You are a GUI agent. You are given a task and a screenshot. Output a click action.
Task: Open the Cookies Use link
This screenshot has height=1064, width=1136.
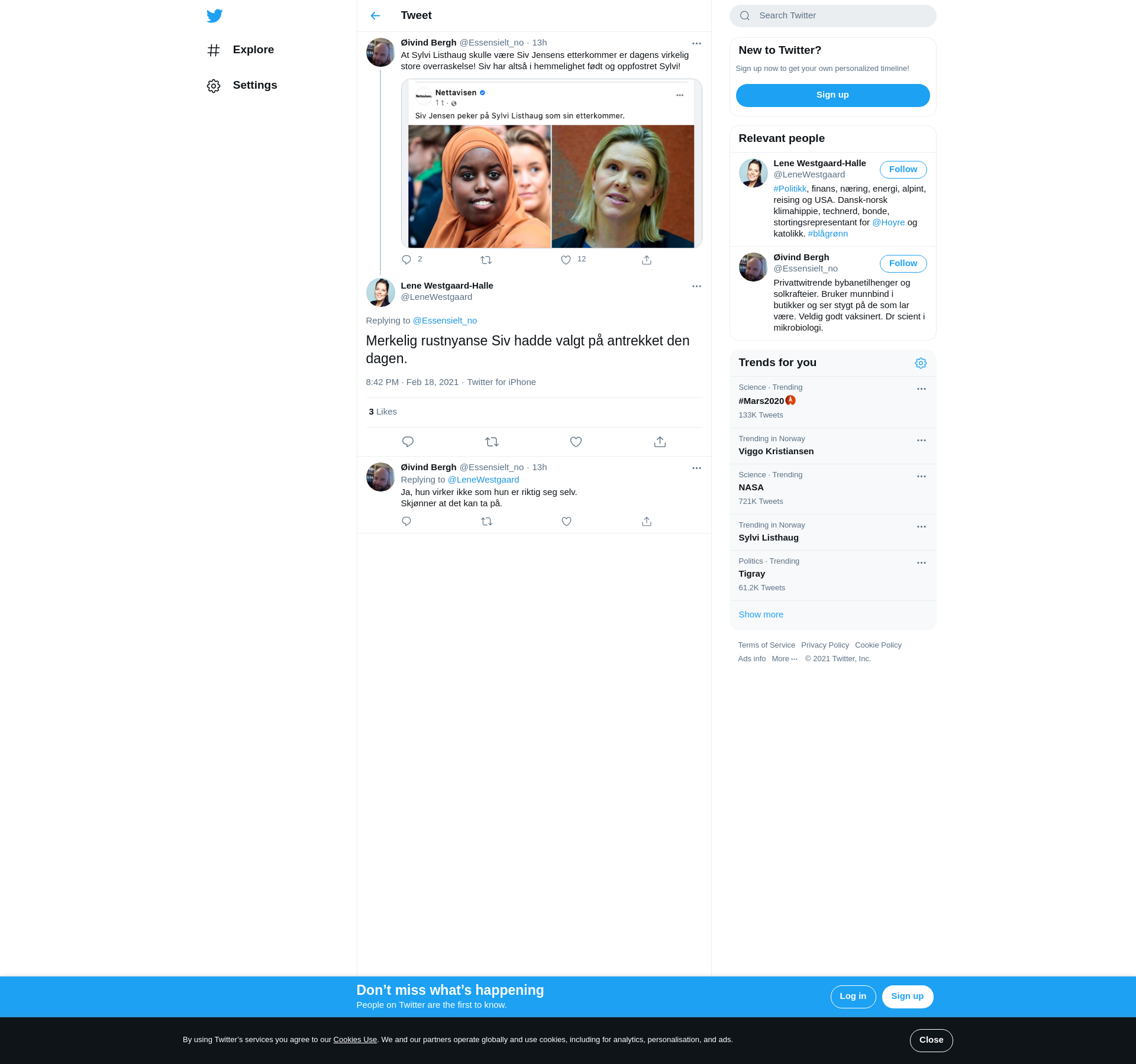coord(354,1040)
